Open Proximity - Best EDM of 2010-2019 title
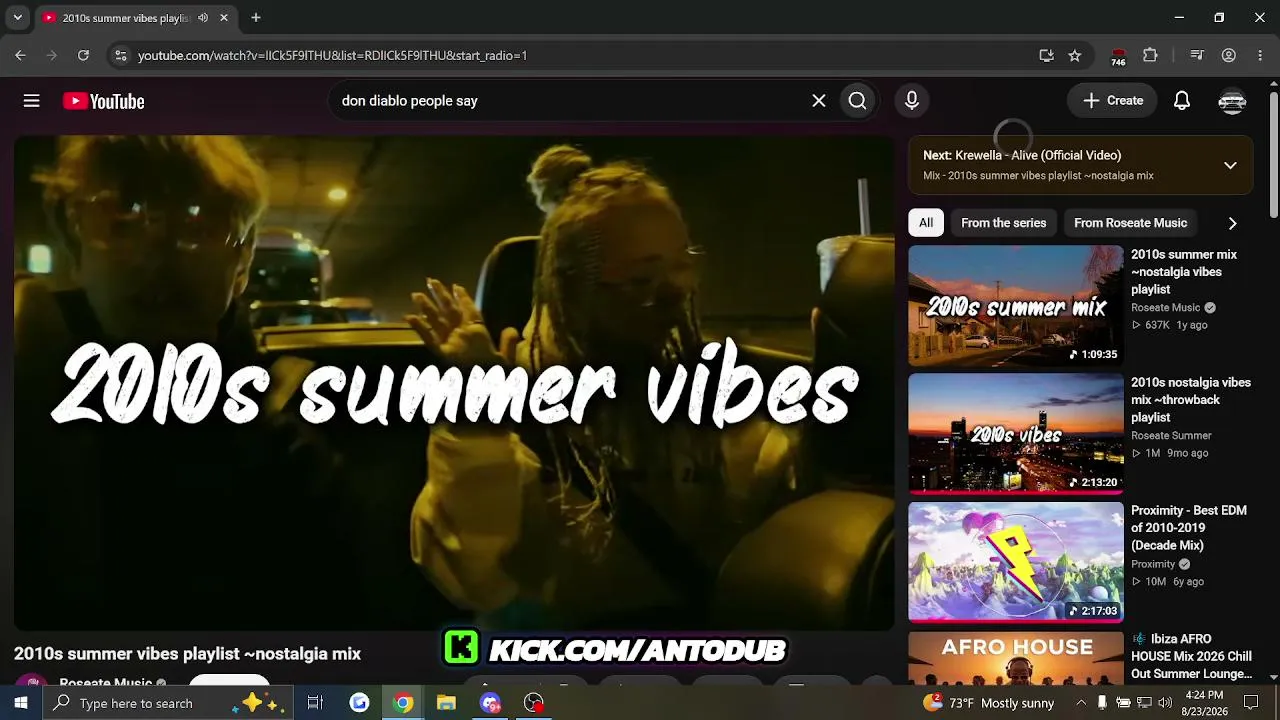Image resolution: width=1280 pixels, height=720 pixels. click(x=1189, y=528)
